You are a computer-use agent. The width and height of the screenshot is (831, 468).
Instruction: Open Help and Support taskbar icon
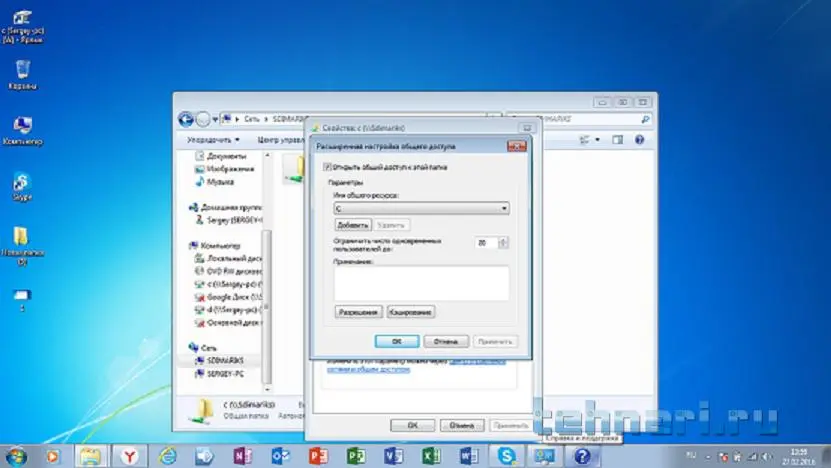(582, 456)
